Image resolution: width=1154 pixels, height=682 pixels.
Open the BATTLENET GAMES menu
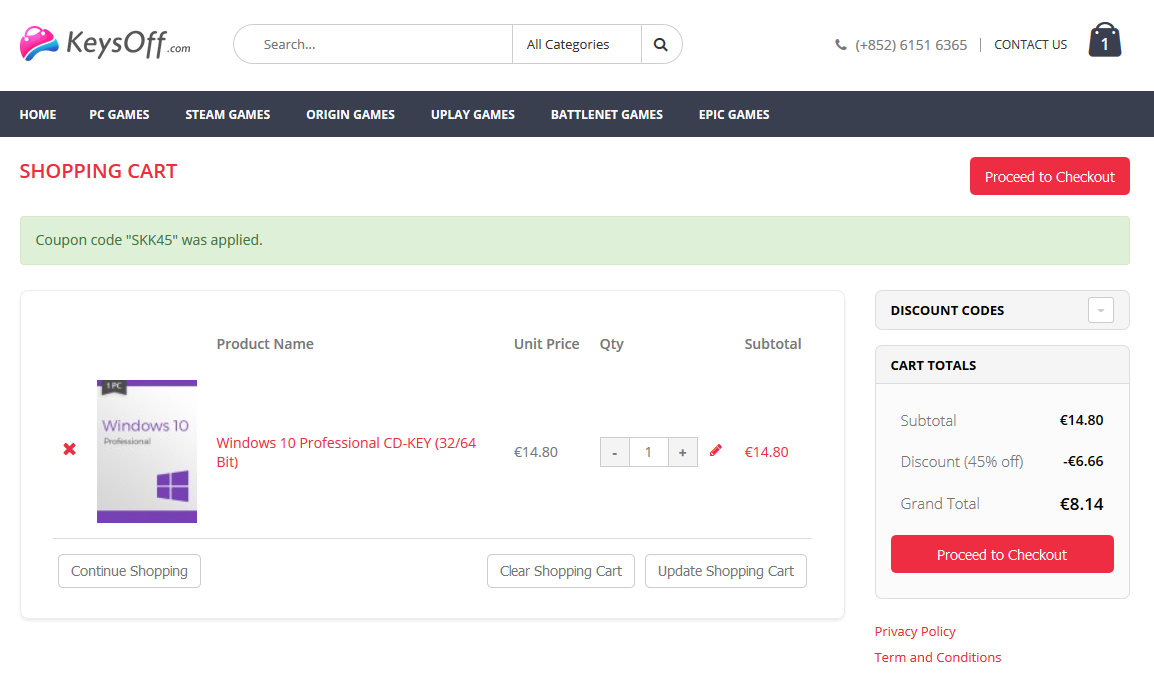coord(606,115)
